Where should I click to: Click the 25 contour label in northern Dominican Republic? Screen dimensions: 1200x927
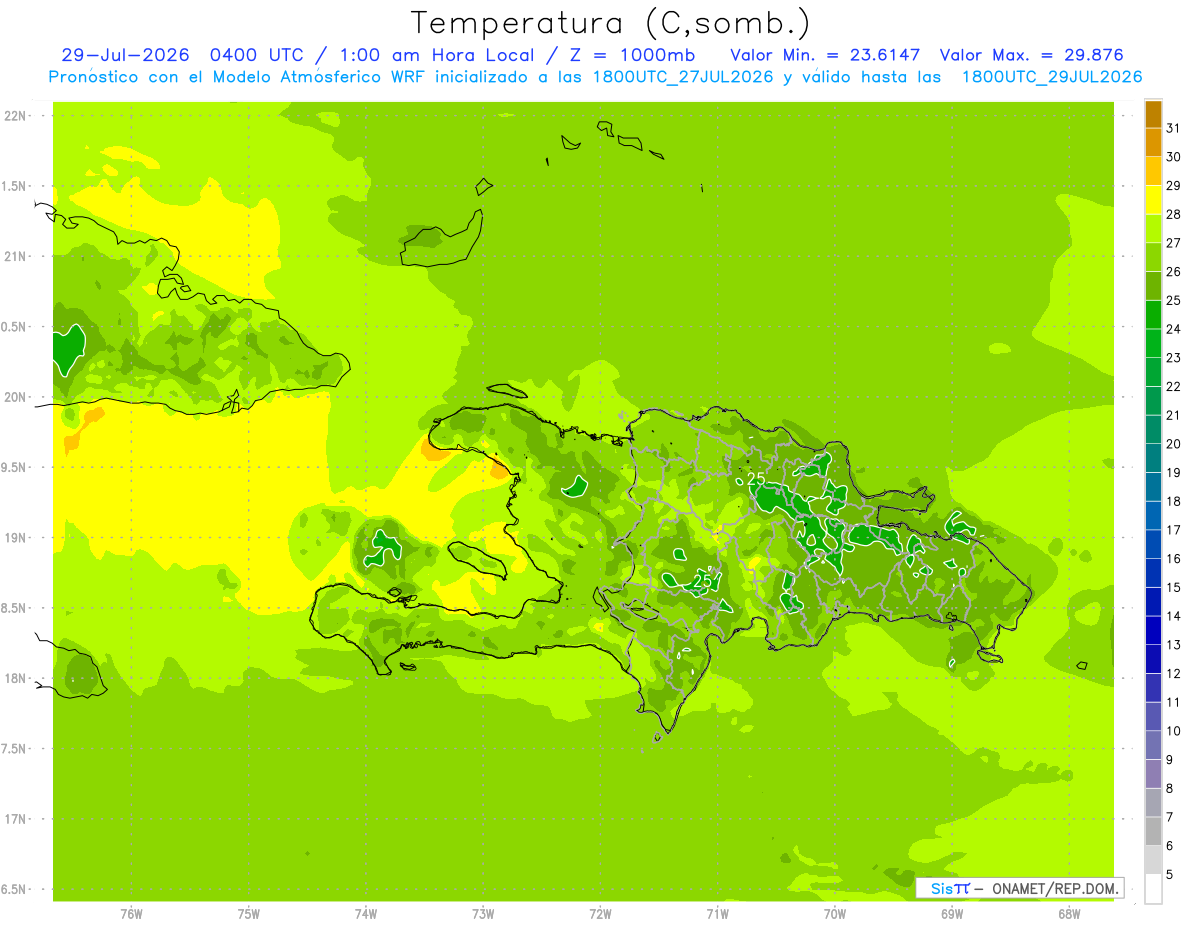756,479
